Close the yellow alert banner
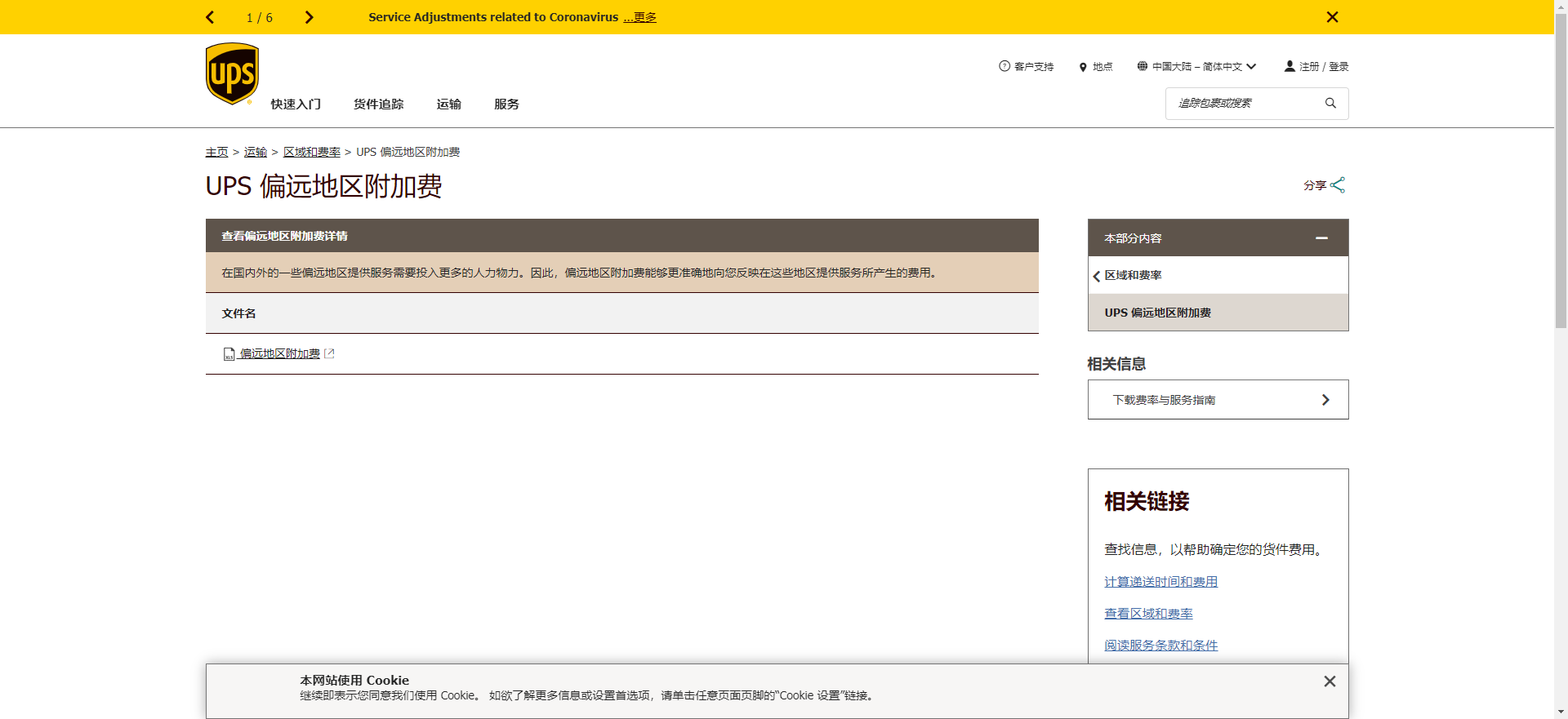1568x719 pixels. [x=1332, y=17]
